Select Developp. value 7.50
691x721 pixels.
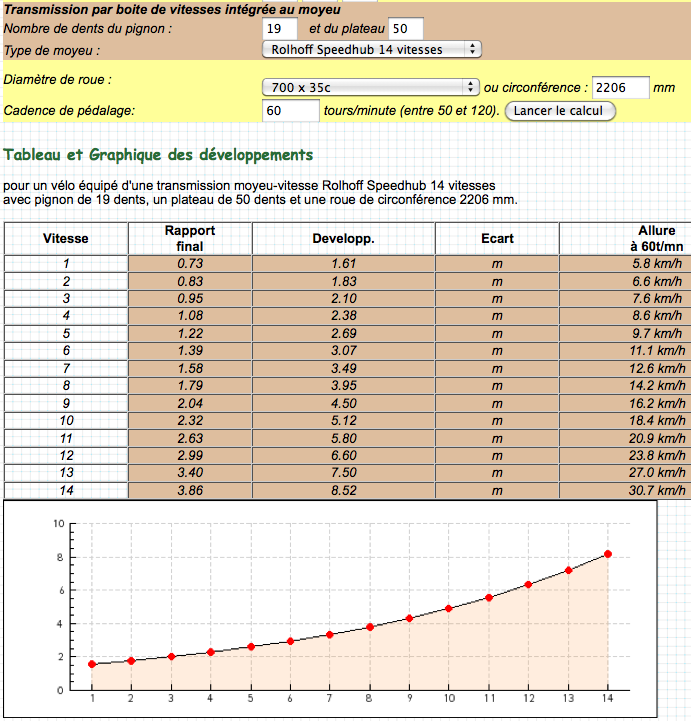[x=343, y=473]
